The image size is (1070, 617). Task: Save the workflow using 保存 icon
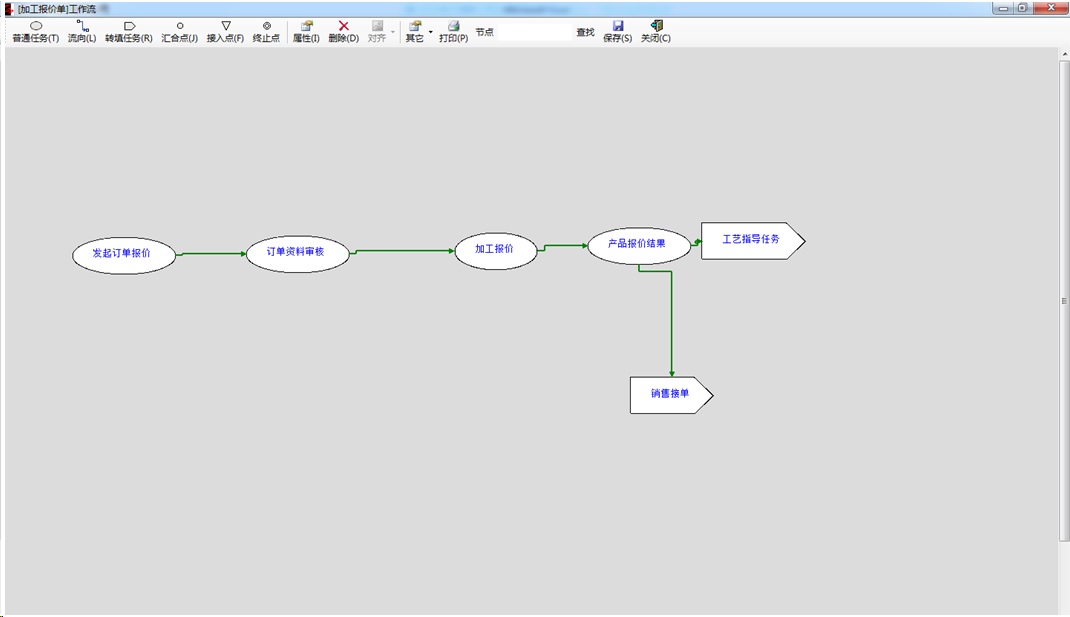(x=617, y=32)
